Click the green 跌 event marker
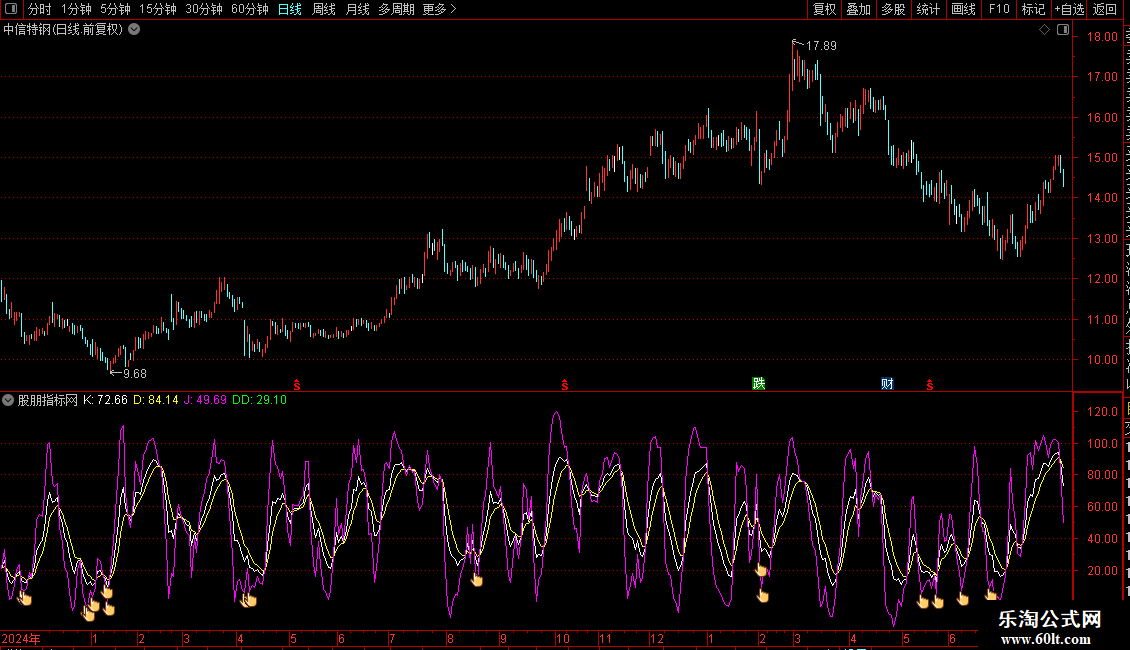Screen dimensions: 1130x650 click(x=758, y=383)
